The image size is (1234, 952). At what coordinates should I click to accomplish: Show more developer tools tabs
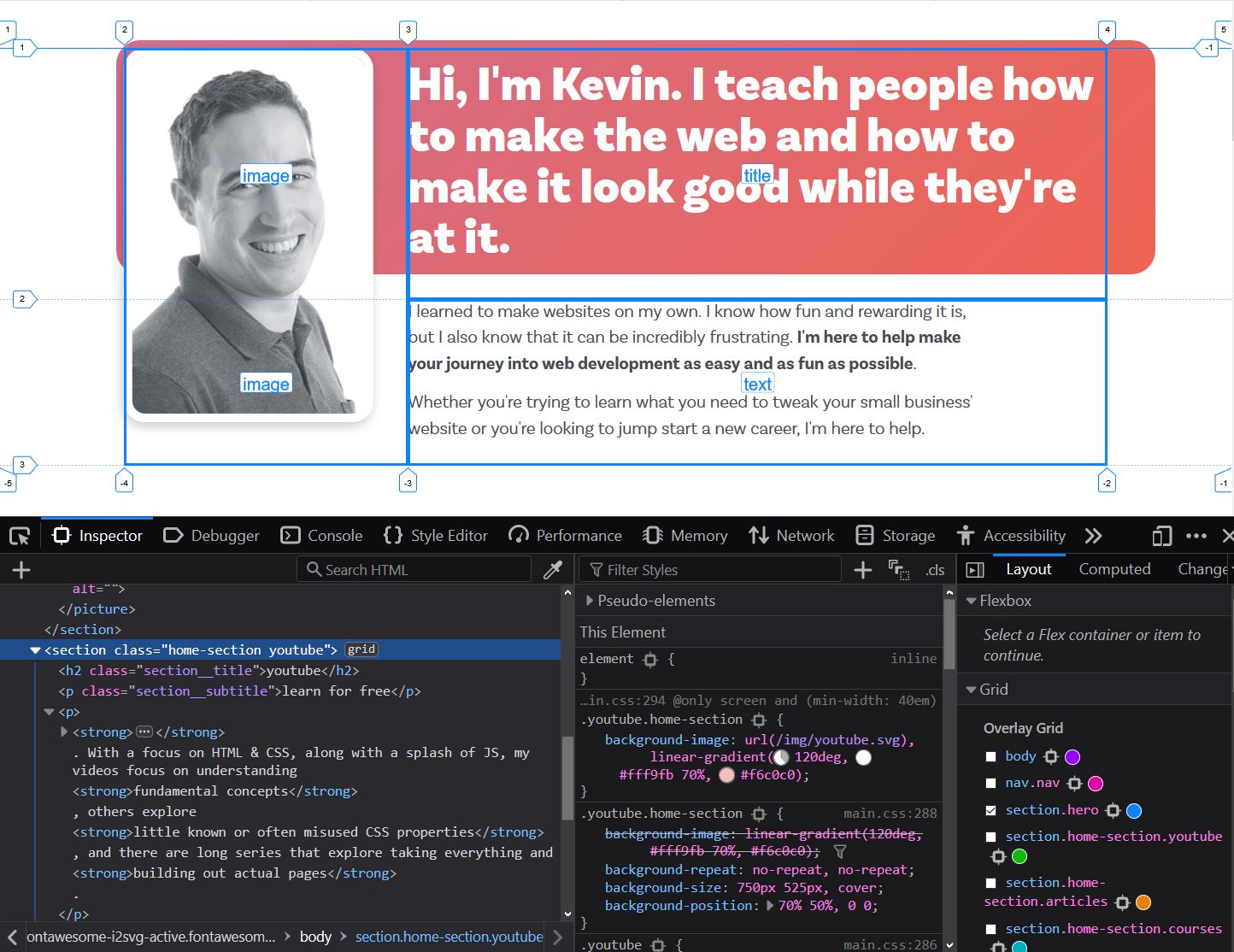pos(1093,536)
